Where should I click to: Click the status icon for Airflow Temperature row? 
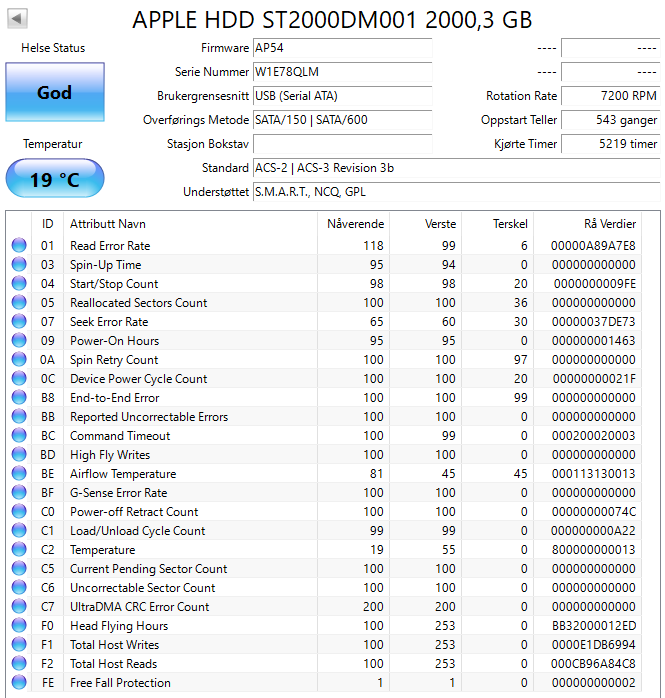(19, 474)
